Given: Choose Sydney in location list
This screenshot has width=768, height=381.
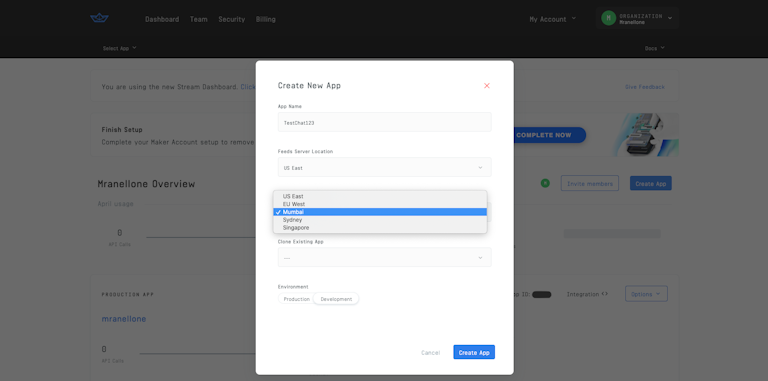Looking at the screenshot, I should 380,220.
